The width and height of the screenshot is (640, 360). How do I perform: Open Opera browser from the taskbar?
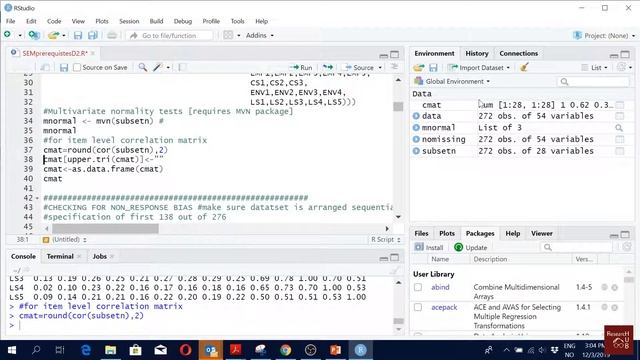point(185,350)
